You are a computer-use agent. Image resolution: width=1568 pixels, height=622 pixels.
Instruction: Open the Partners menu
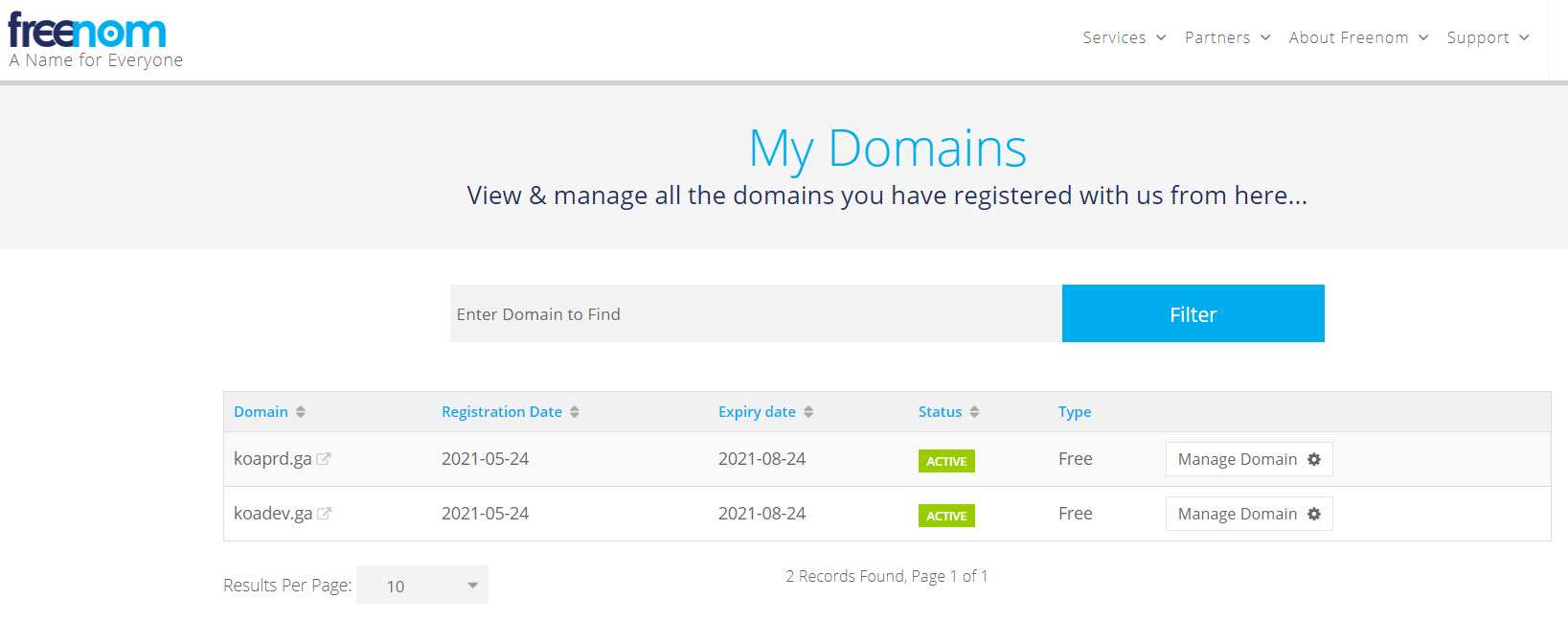pos(1227,37)
